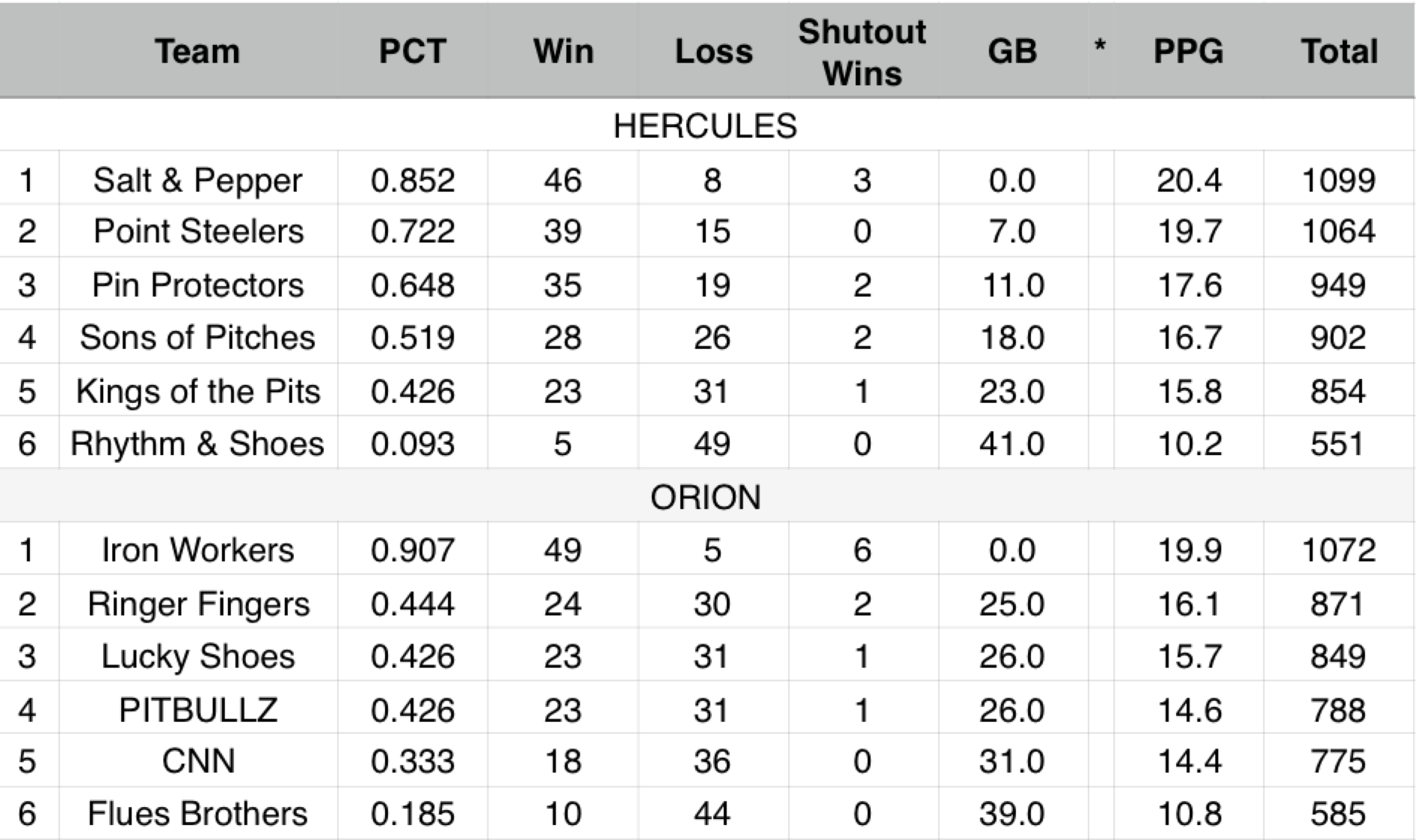1416x840 pixels.
Task: Select Rhythm & Shoes team cell
Action: pyautogui.click(x=197, y=443)
